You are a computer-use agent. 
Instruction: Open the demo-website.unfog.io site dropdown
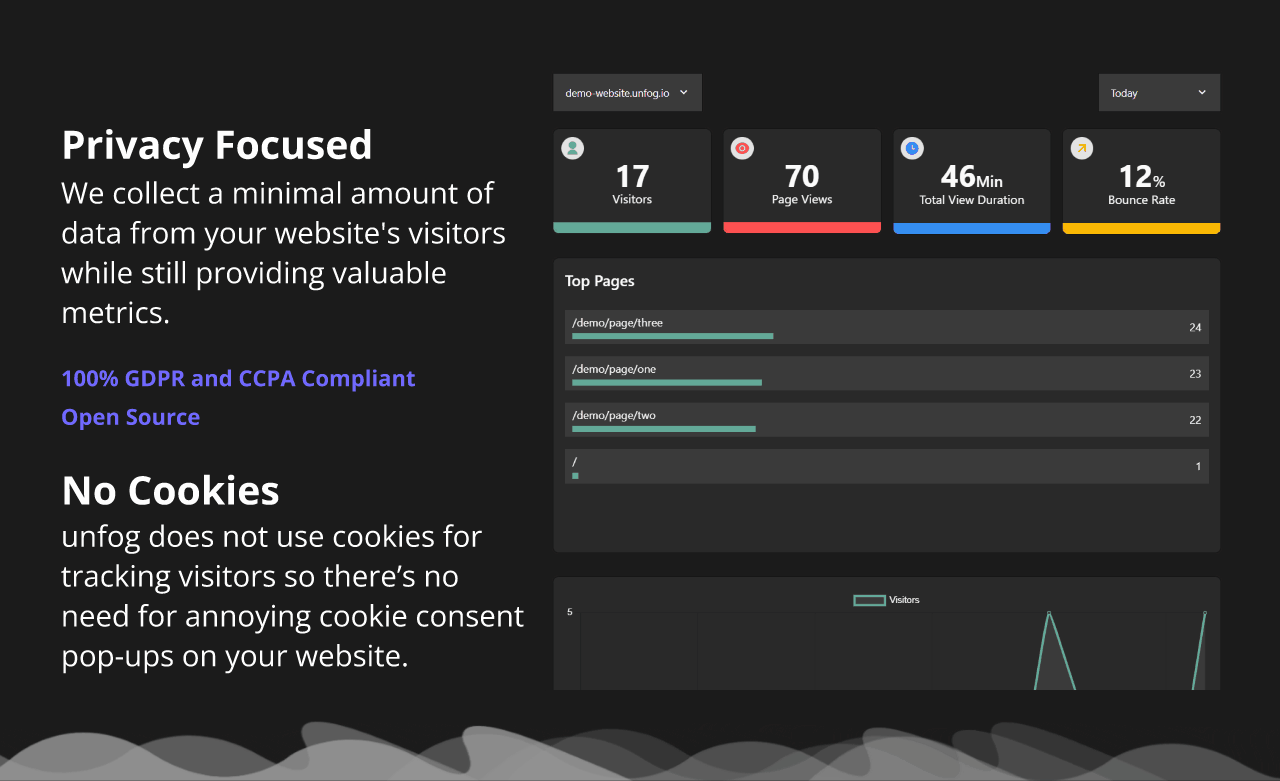point(627,92)
